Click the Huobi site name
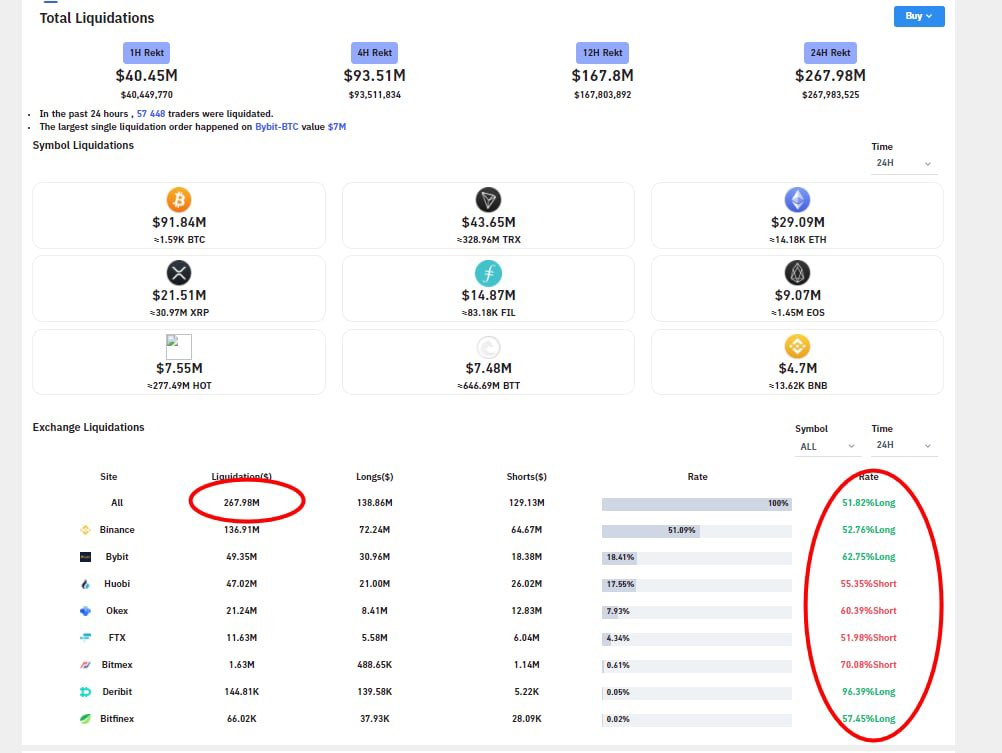This screenshot has height=753, width=1002. [x=117, y=584]
